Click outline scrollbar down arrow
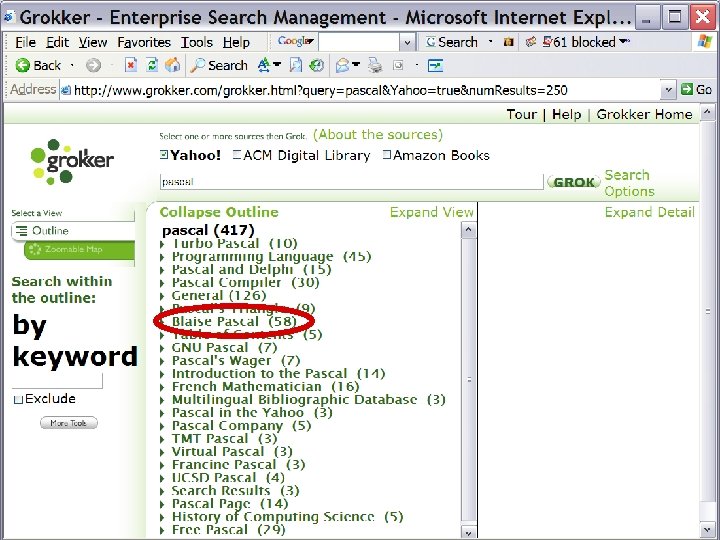Image resolution: width=720 pixels, height=540 pixels. click(468, 532)
